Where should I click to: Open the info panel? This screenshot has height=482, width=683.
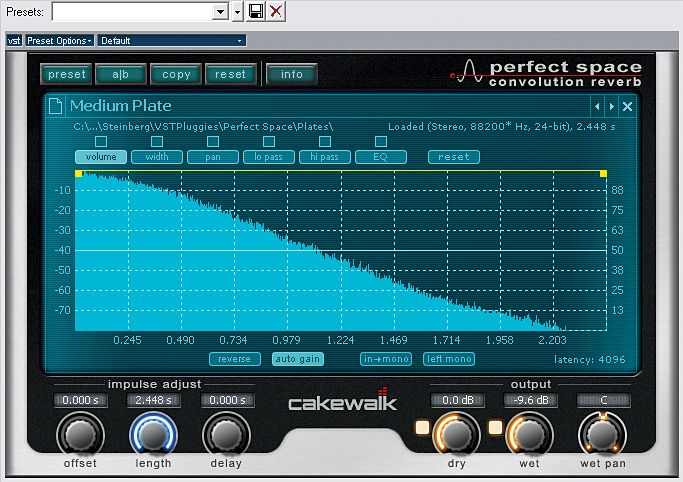coord(291,74)
